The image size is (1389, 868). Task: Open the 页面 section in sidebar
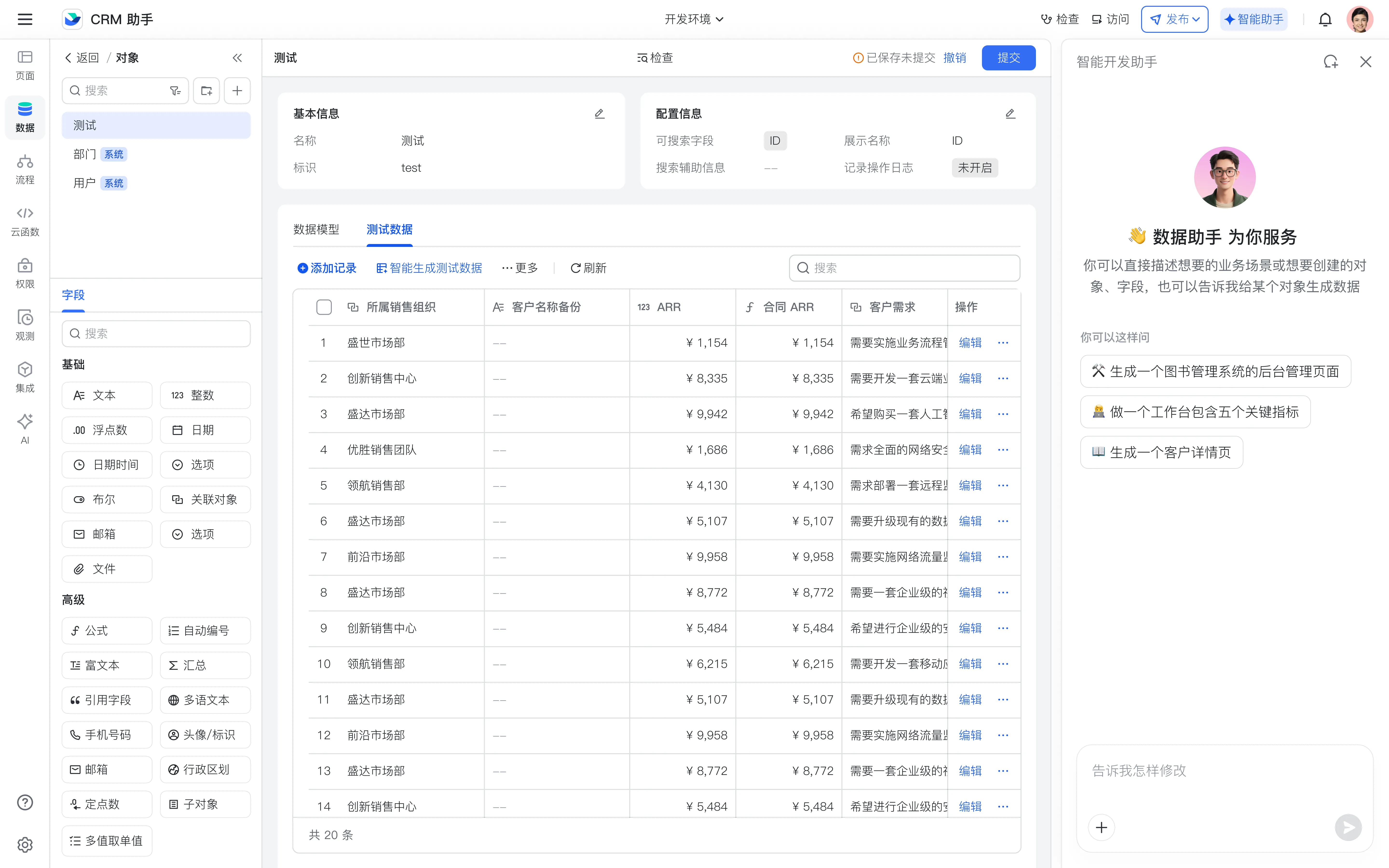(x=25, y=65)
